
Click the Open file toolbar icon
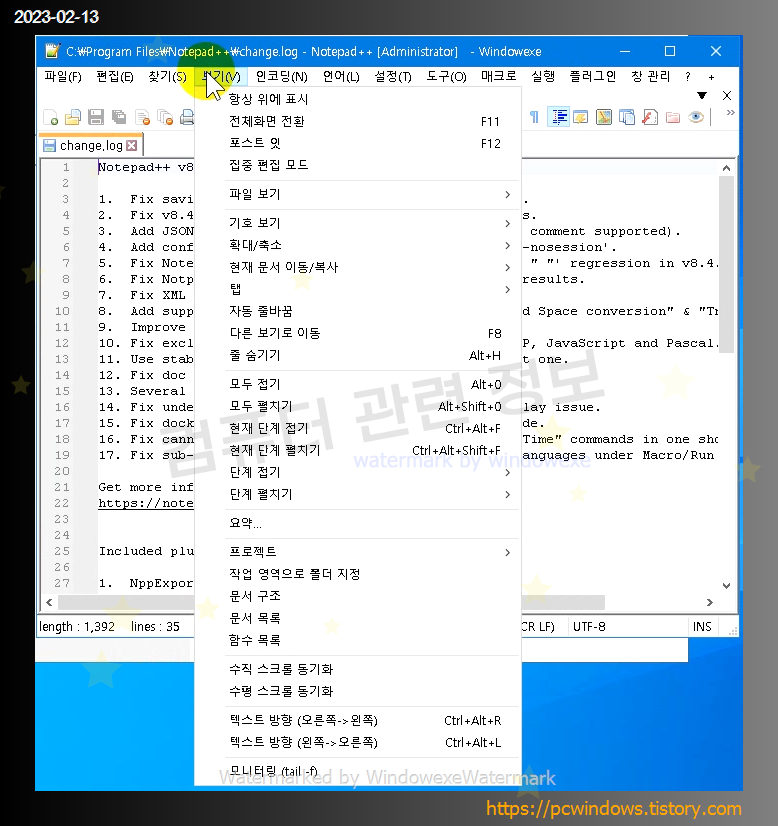pos(73,117)
